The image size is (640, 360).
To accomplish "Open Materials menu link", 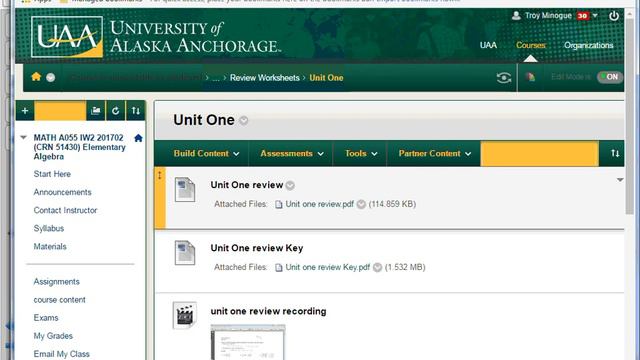I will pos(50,247).
